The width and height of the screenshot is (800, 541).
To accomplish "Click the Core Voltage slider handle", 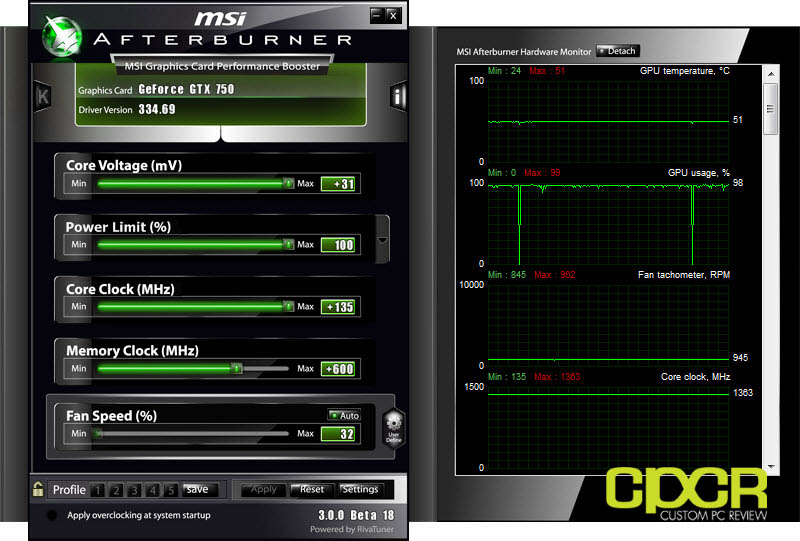I will [x=288, y=183].
